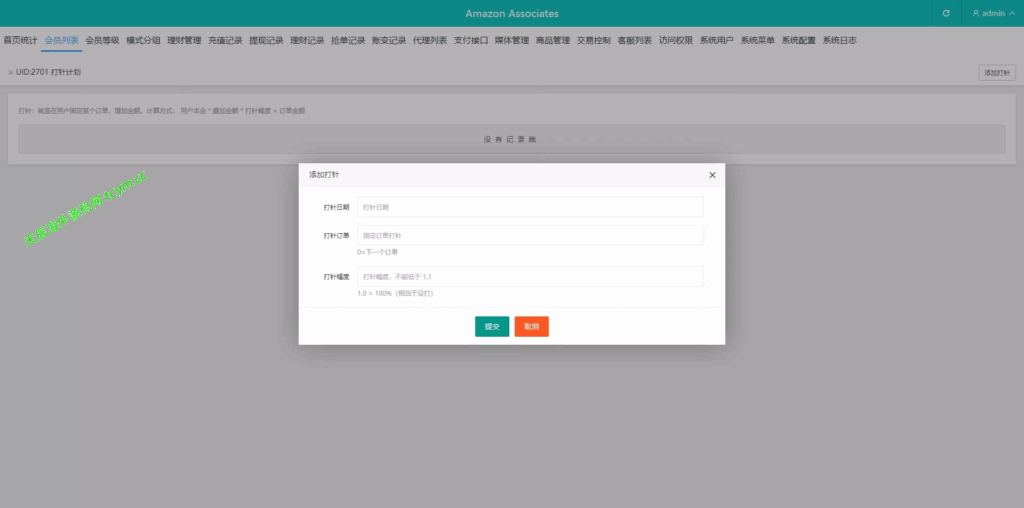Open the 账变记录 menu tab
Viewport: 1024px width, 508px height.
click(389, 40)
